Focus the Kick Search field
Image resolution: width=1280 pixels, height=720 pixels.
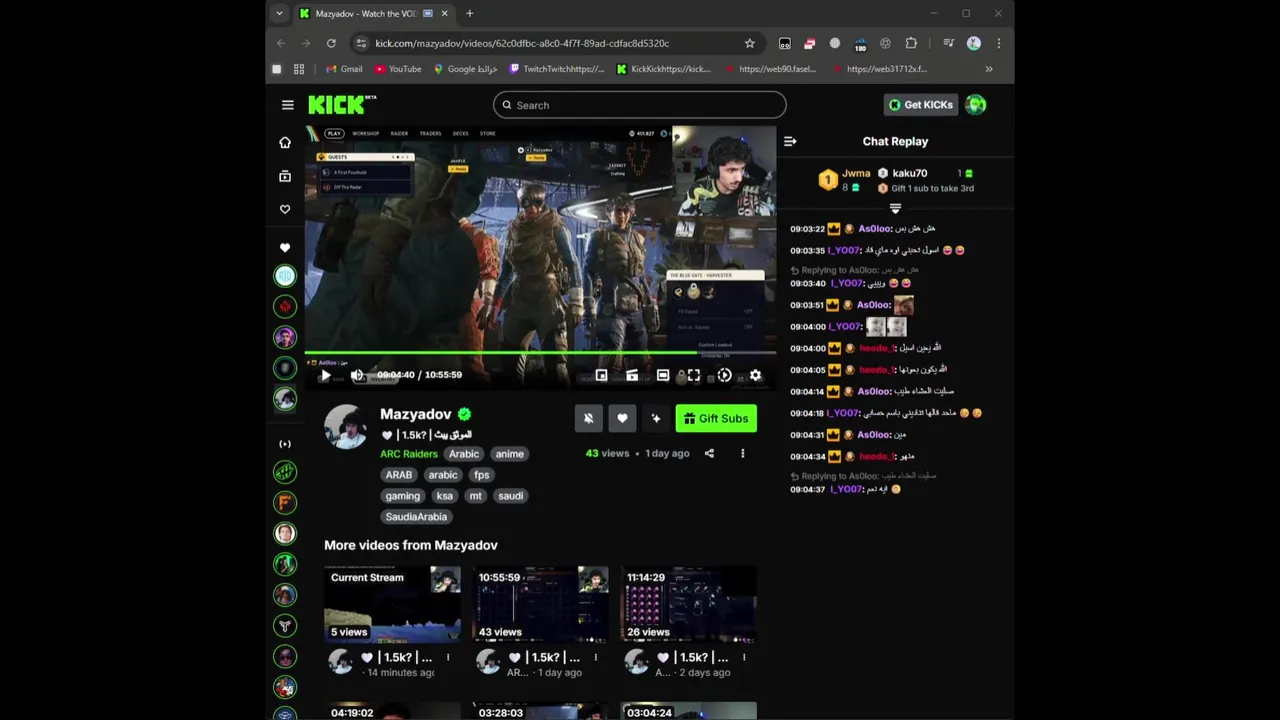640,105
